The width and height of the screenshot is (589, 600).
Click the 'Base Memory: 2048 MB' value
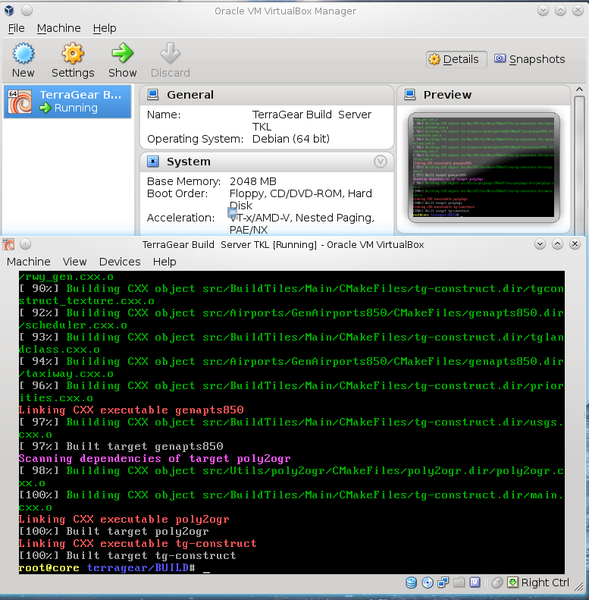tap(253, 181)
